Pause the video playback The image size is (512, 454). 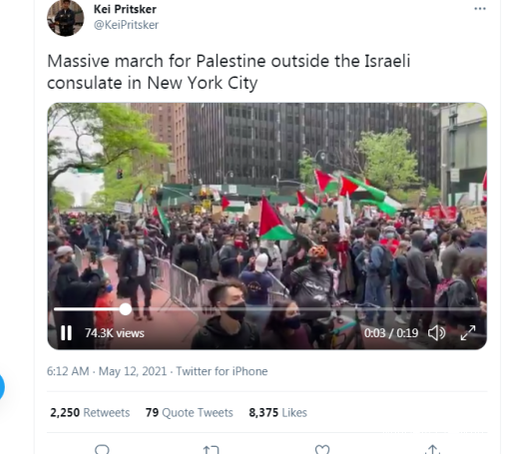click(66, 333)
